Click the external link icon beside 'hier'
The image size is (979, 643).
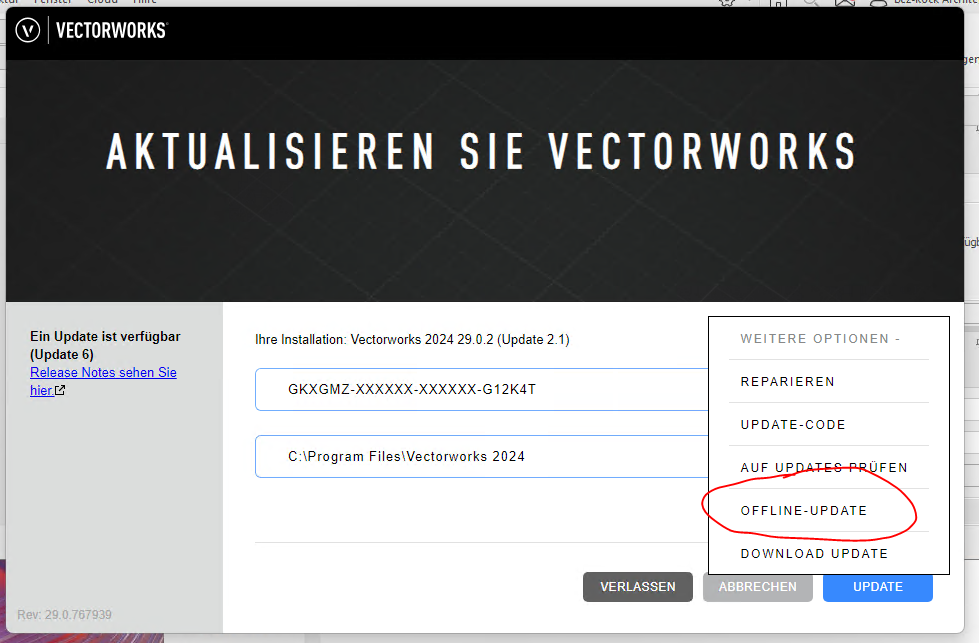(x=60, y=391)
